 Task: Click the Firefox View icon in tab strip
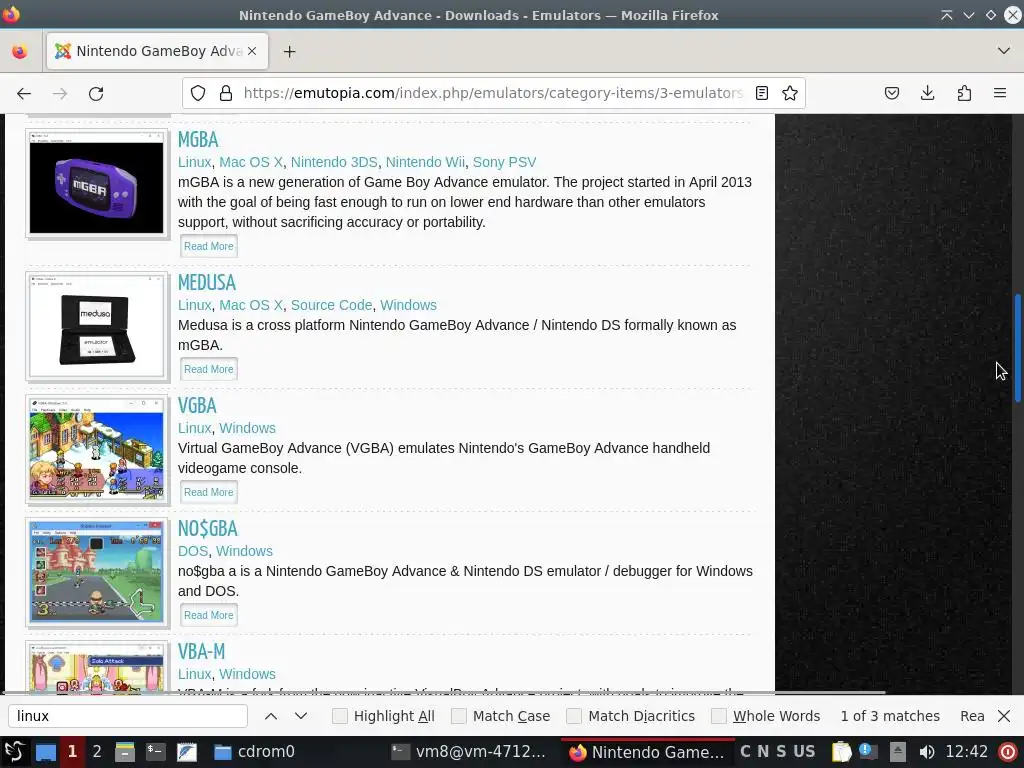20,51
